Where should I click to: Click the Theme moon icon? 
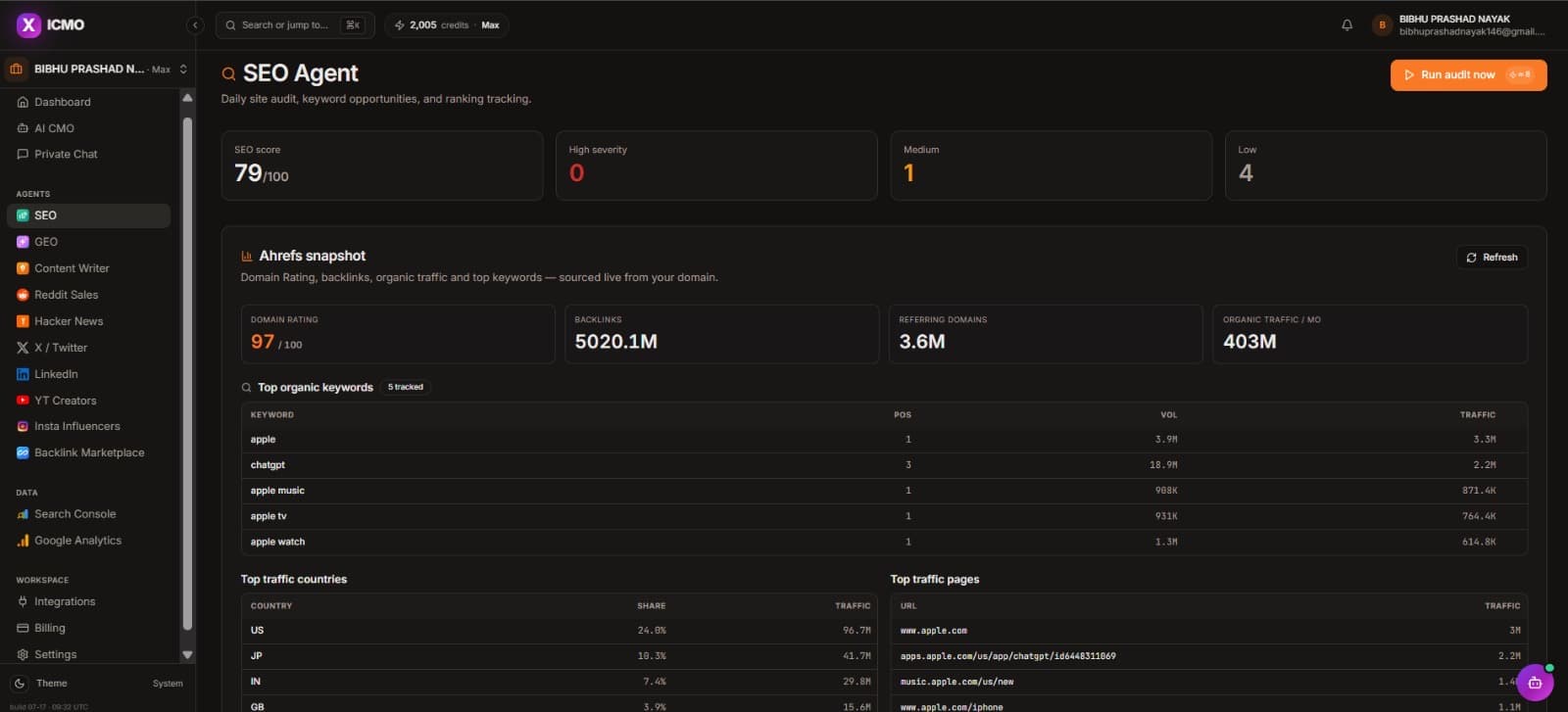pyautogui.click(x=20, y=684)
